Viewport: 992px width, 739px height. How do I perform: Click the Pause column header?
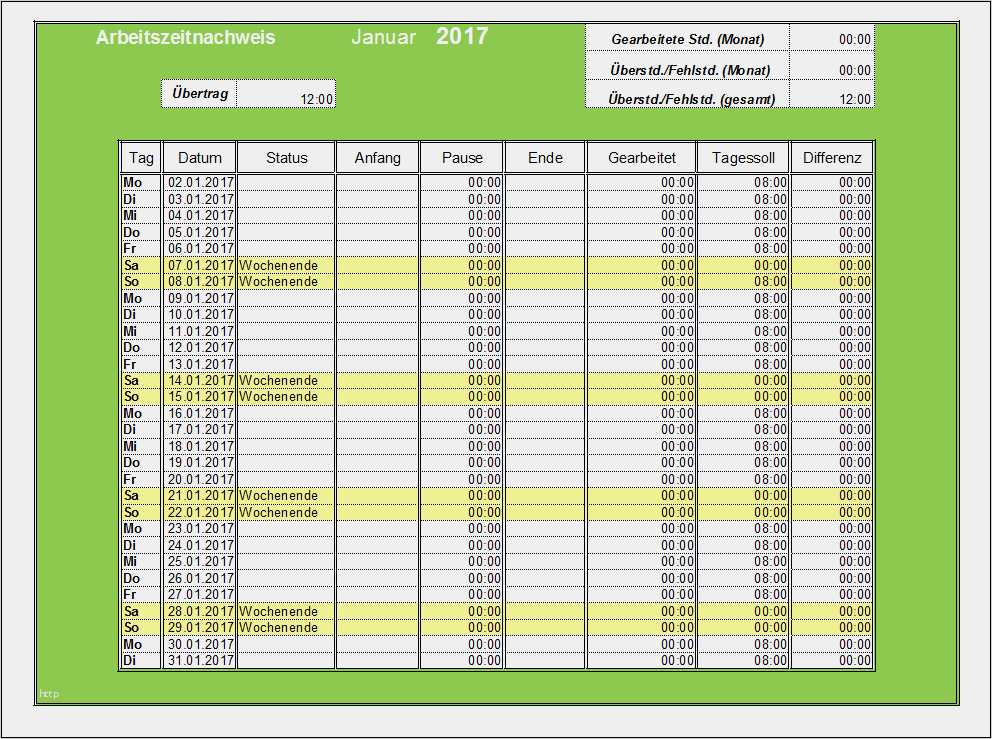[462, 158]
